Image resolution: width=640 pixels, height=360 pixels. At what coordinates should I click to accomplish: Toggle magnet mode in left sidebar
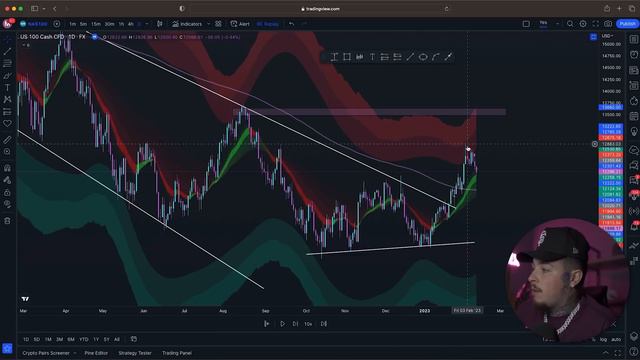pyautogui.click(x=7, y=168)
